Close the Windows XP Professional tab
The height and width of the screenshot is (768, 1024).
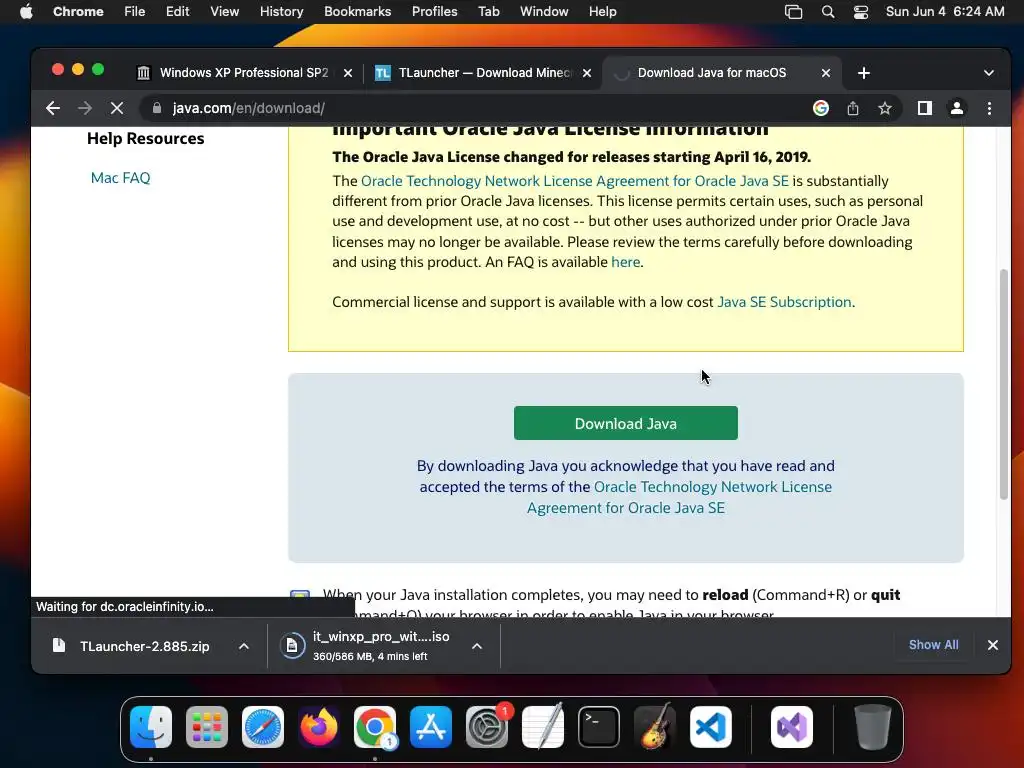[348, 73]
